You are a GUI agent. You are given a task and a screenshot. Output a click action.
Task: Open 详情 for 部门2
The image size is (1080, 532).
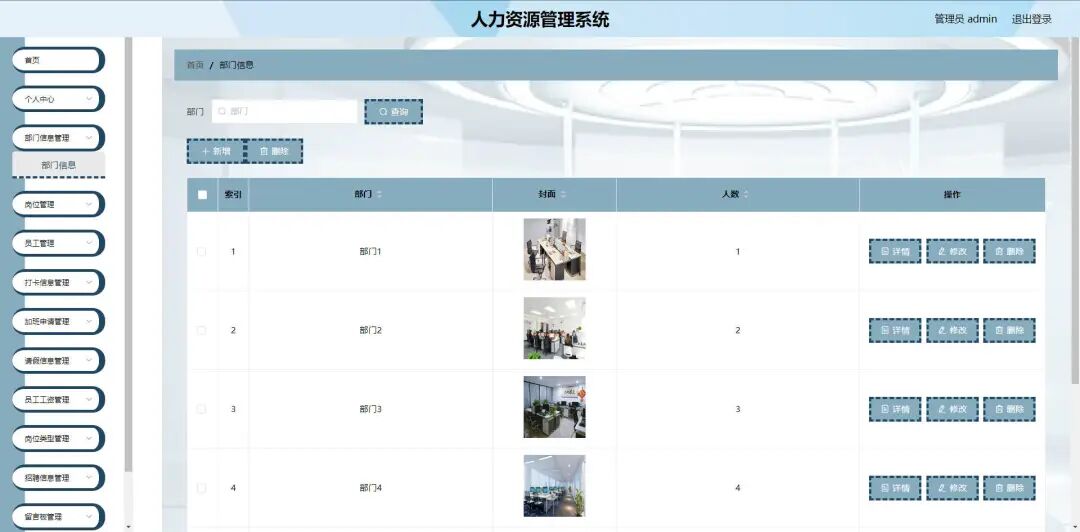[895, 330]
